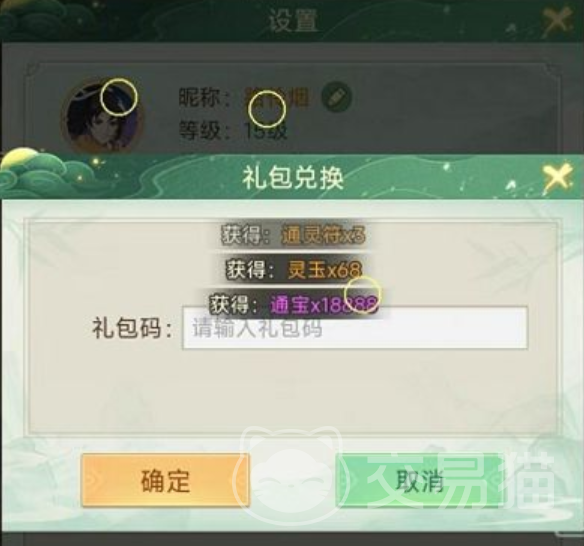Click the 礼包码 label

[x=132, y=328]
